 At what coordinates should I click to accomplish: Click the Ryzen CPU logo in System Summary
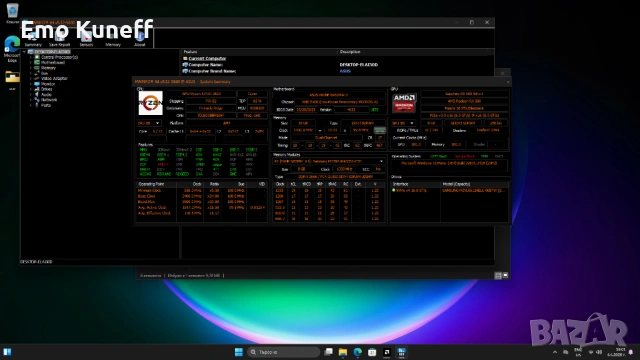tap(150, 103)
